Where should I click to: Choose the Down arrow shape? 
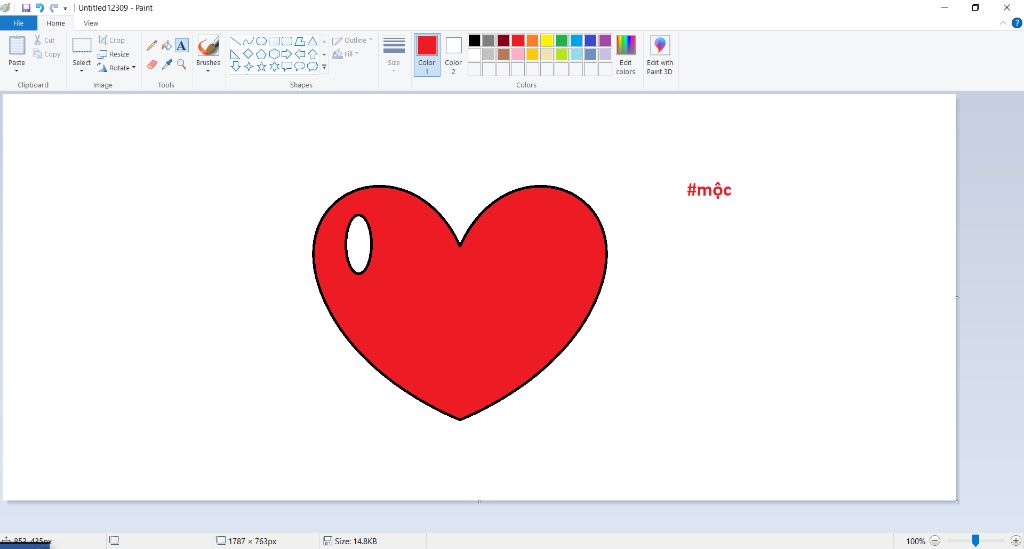pyautogui.click(x=235, y=66)
